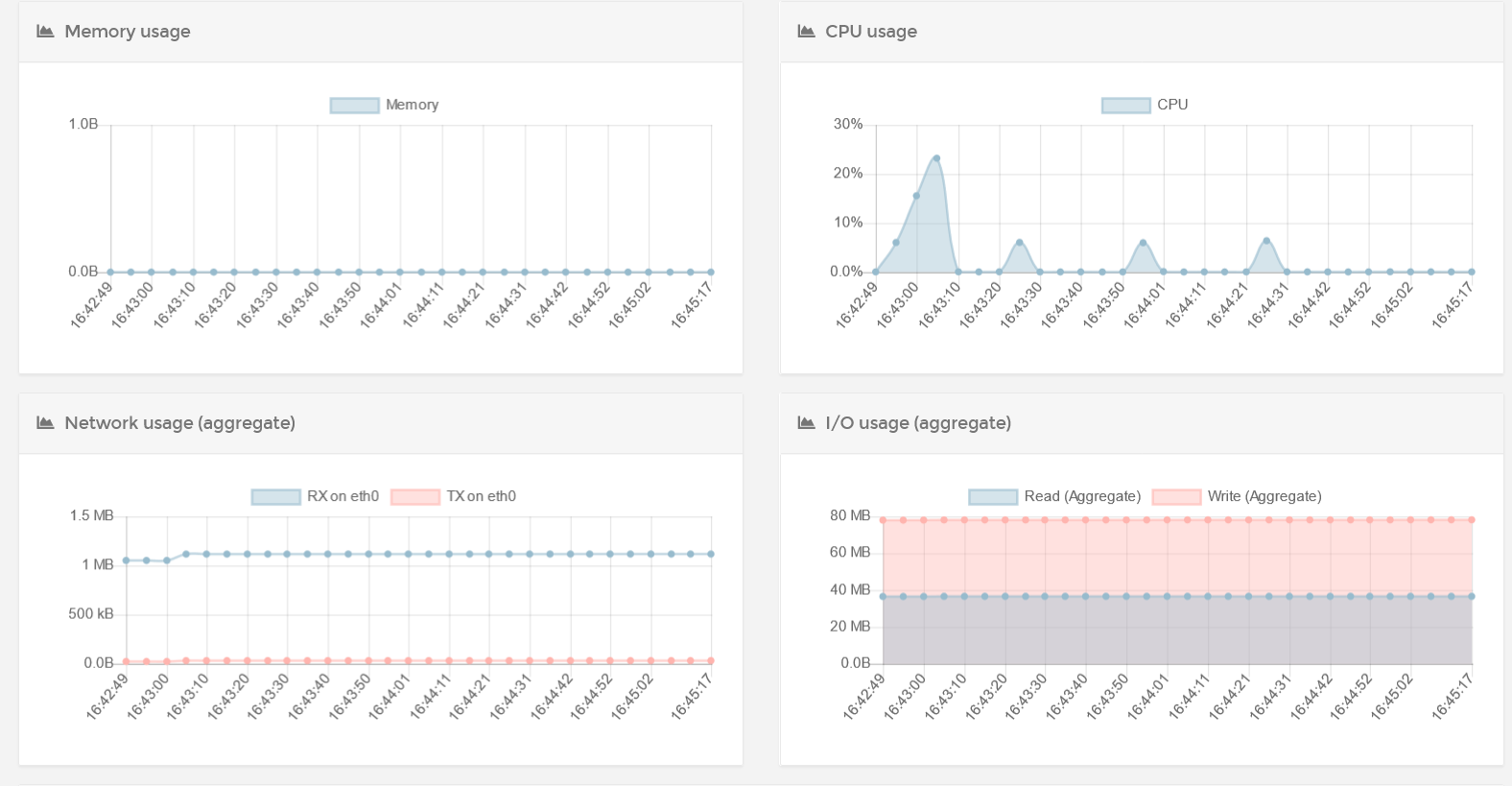This screenshot has height=786, width=1512.
Task: Select the CPU spike point near 16:44:01
Action: (1143, 243)
